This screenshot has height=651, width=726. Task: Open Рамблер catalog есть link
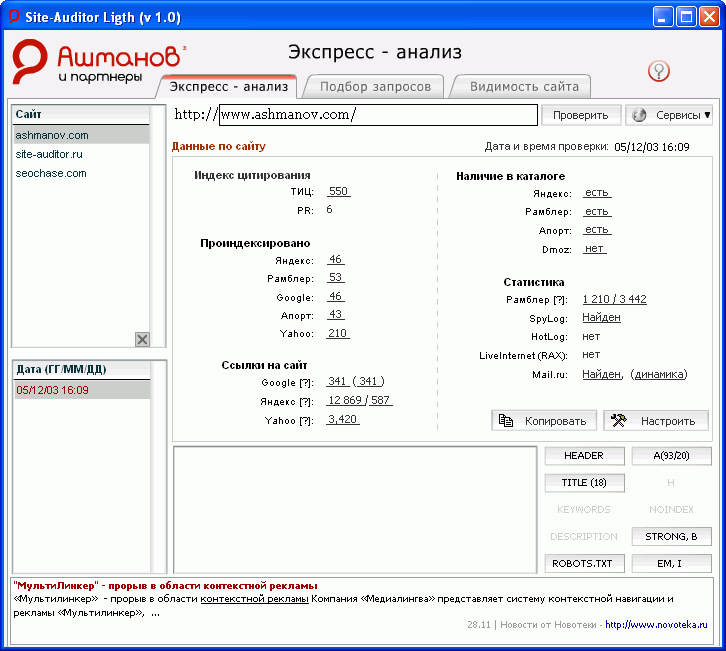point(597,212)
